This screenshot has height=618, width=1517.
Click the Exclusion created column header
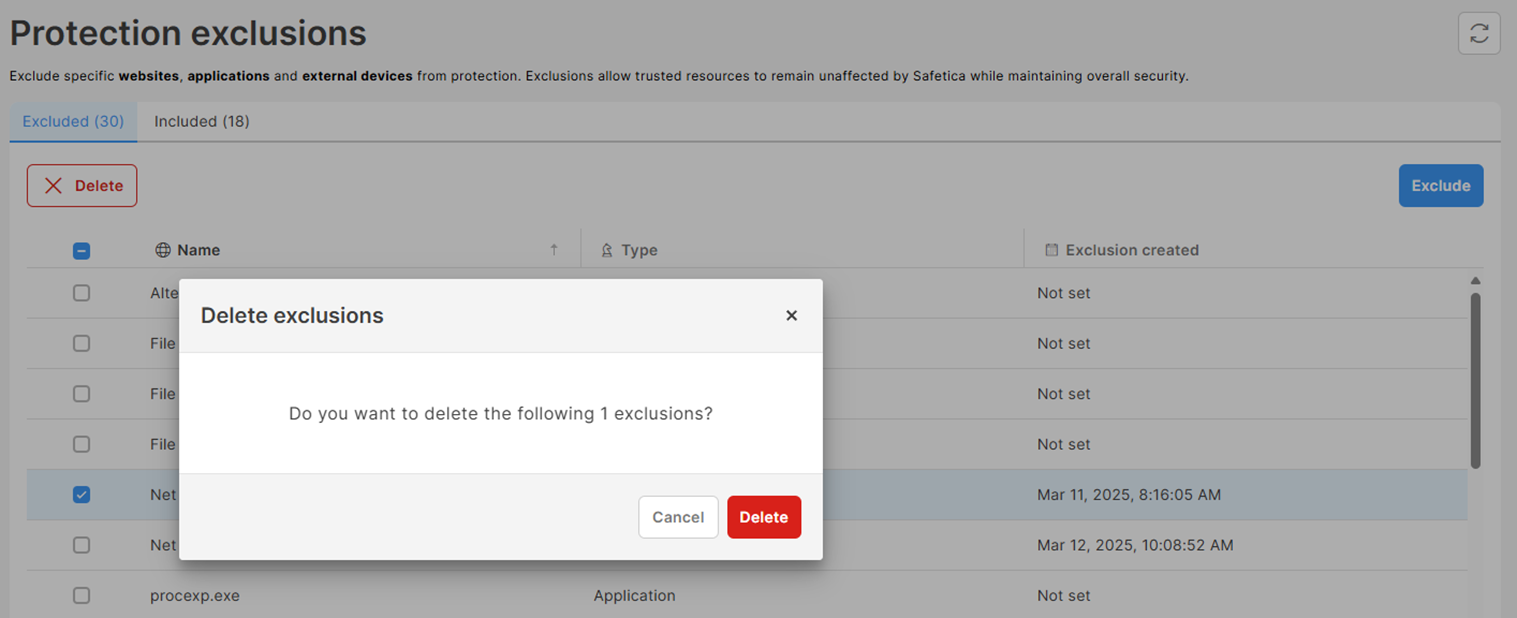(x=1132, y=250)
